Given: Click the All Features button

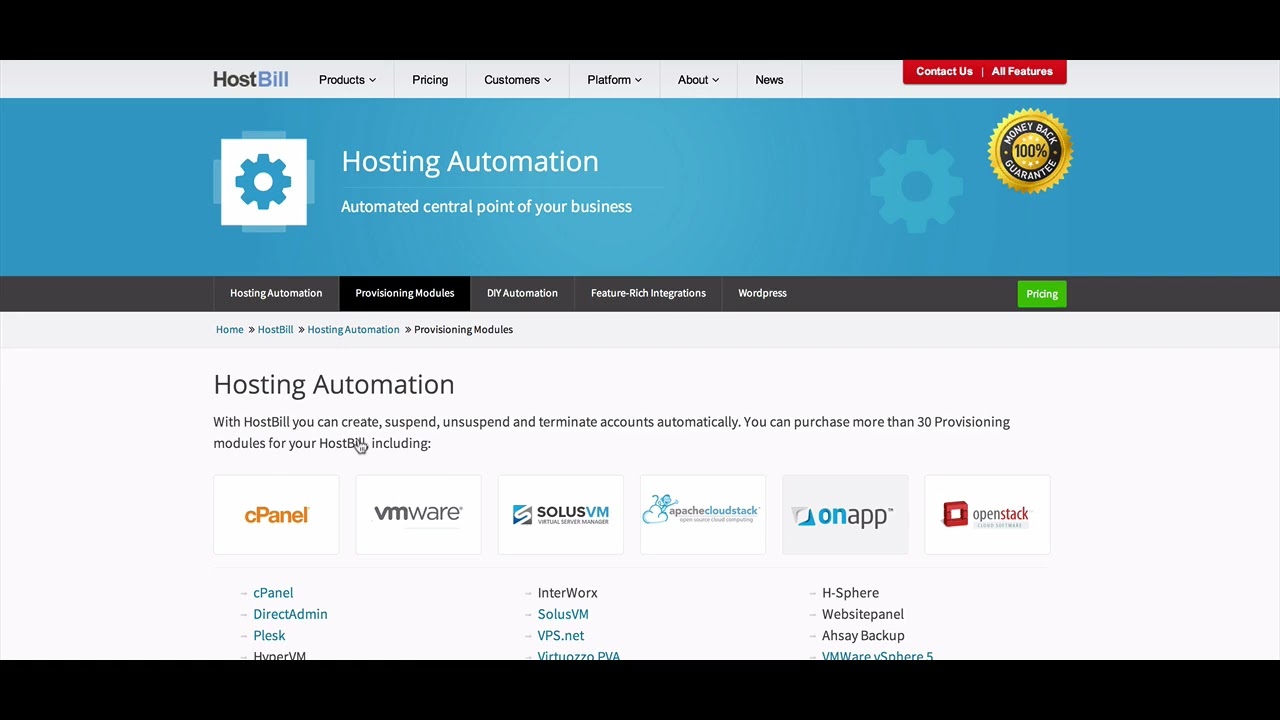Looking at the screenshot, I should [x=1022, y=71].
